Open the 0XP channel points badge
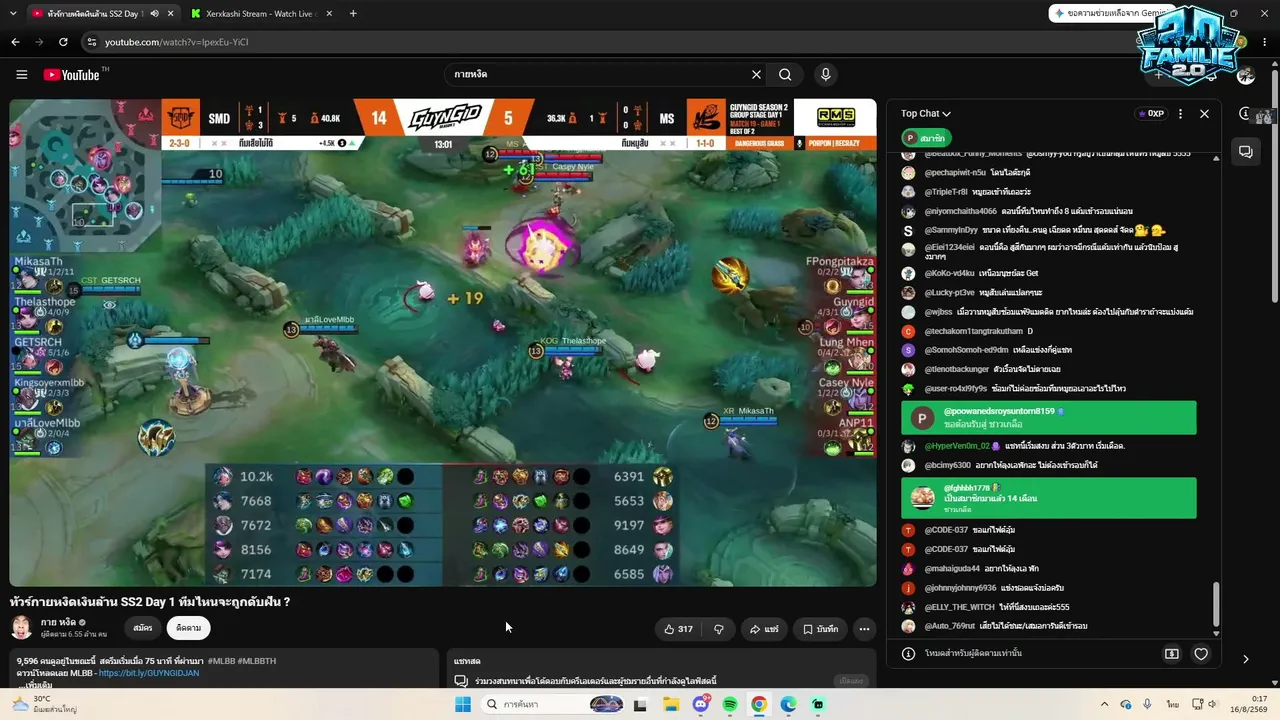The image size is (1280, 720). pos(1151,114)
